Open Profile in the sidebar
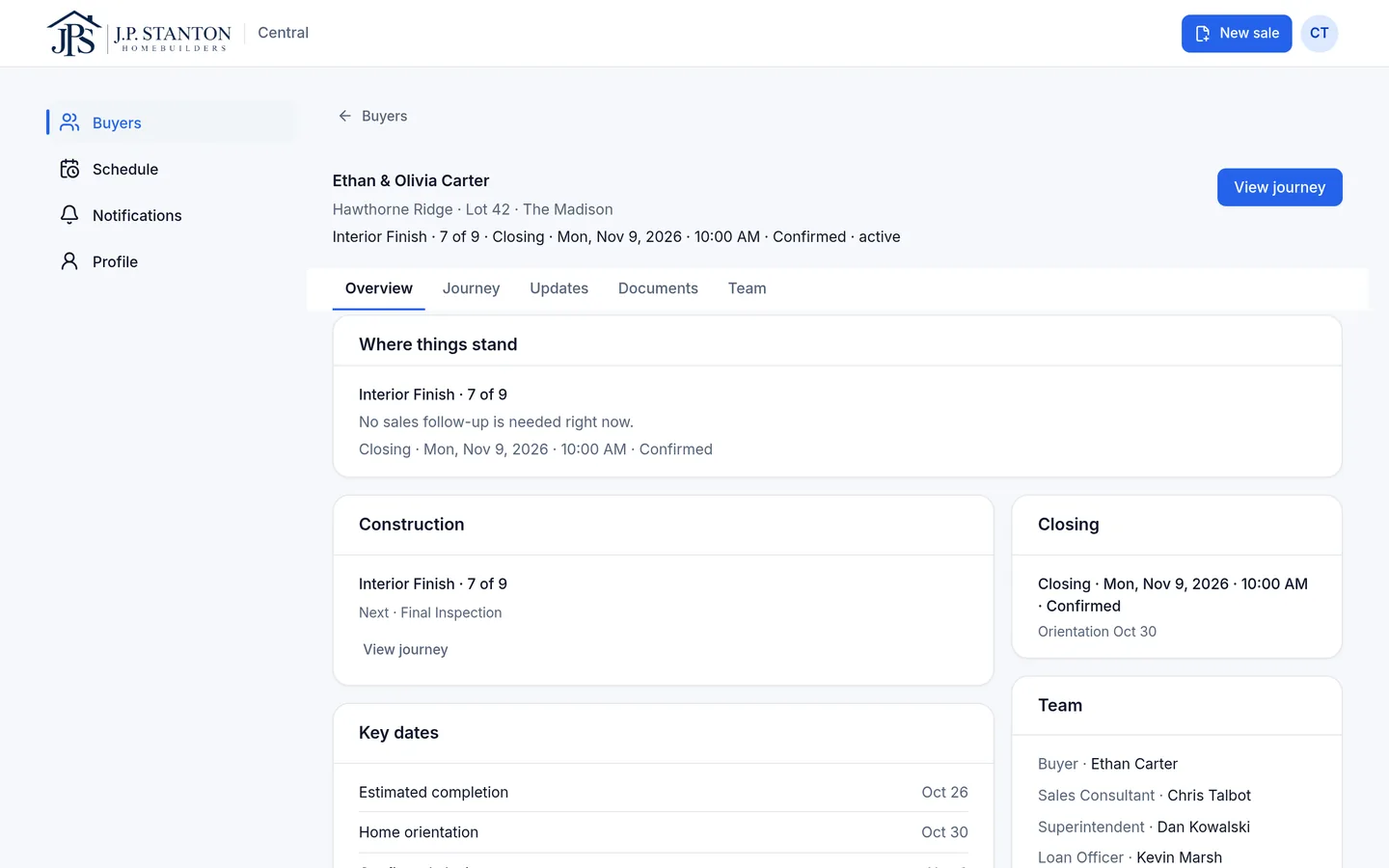Image resolution: width=1389 pixels, height=868 pixels. 172,261
